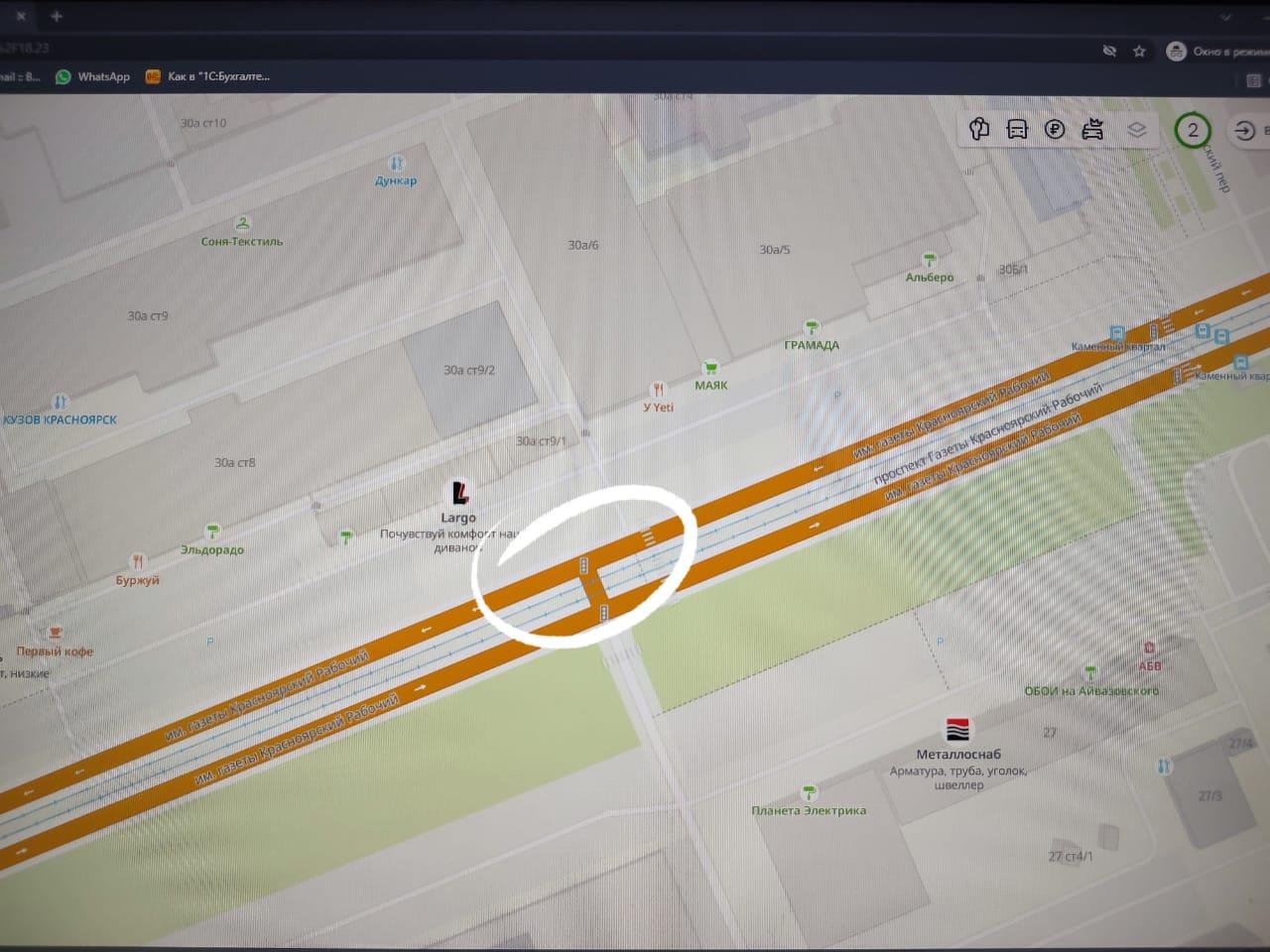Click the ruble price layer icon
The height and width of the screenshot is (952, 1270).
1055,129
